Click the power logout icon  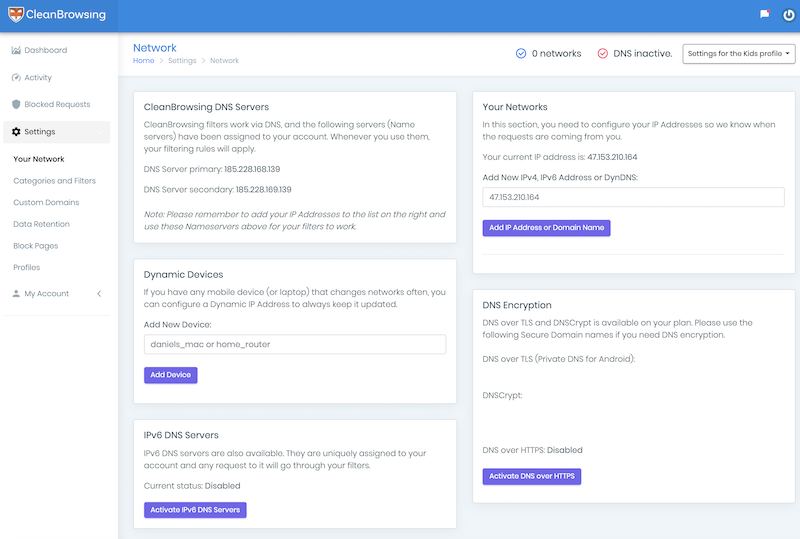pos(789,15)
